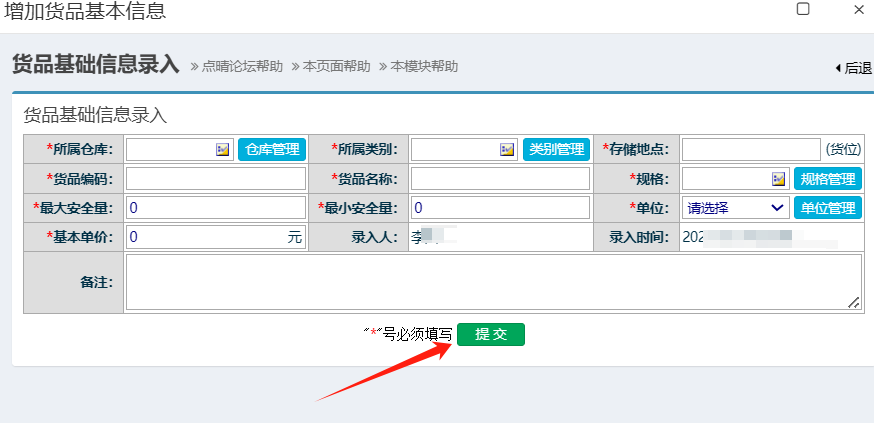Screen dimensions: 874x423
Task: Click the 单位管理 button
Action: coord(828,208)
